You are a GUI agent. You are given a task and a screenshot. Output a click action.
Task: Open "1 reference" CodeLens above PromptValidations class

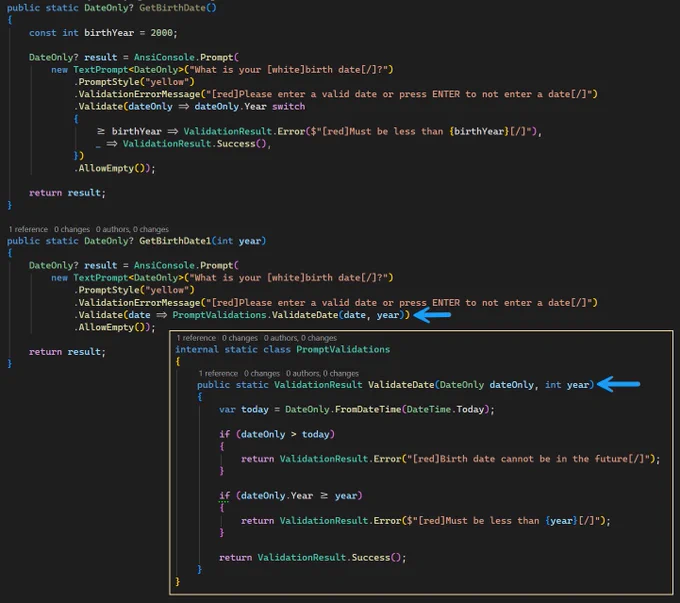[196, 338]
